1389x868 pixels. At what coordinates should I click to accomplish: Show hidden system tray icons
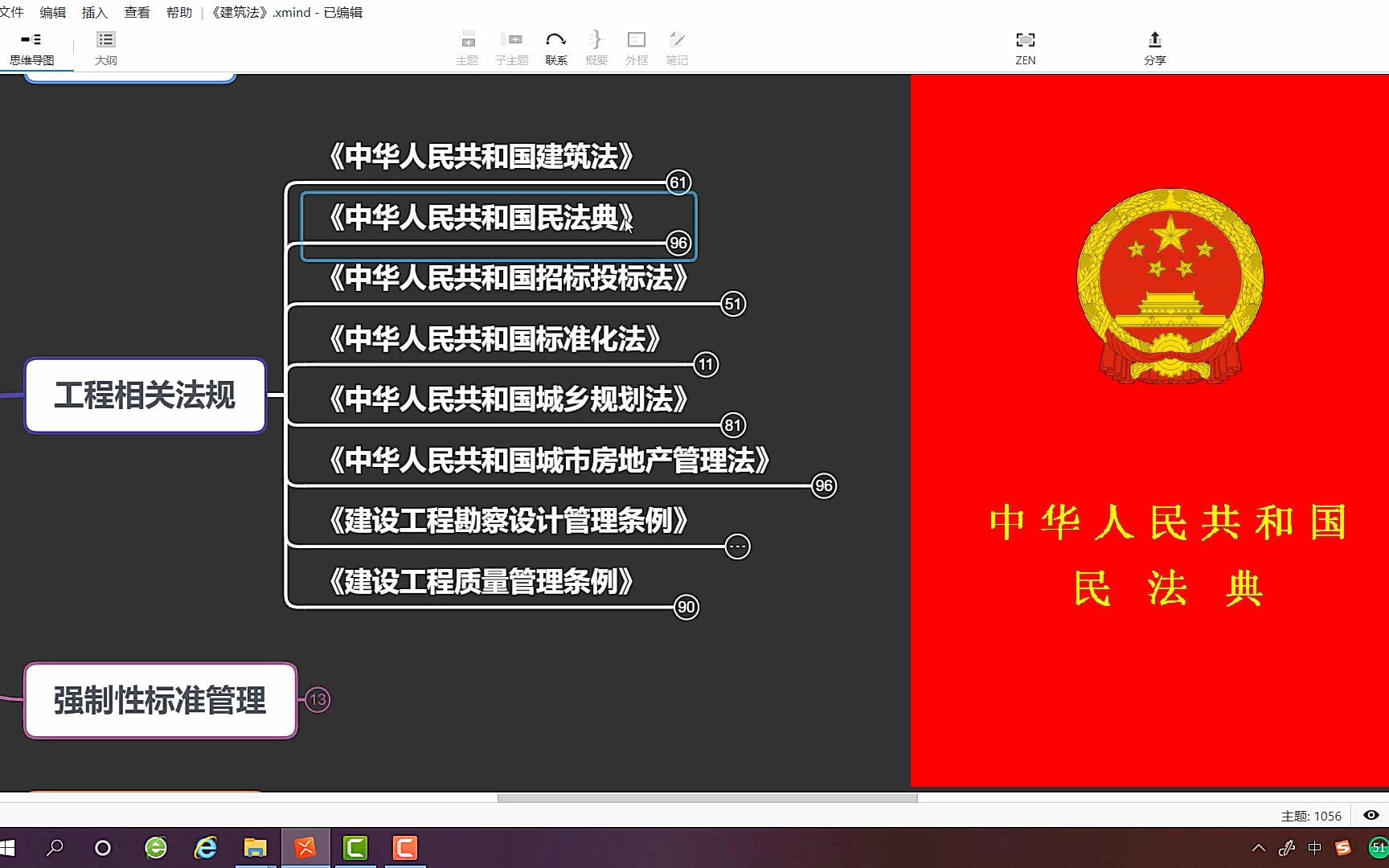1259,848
